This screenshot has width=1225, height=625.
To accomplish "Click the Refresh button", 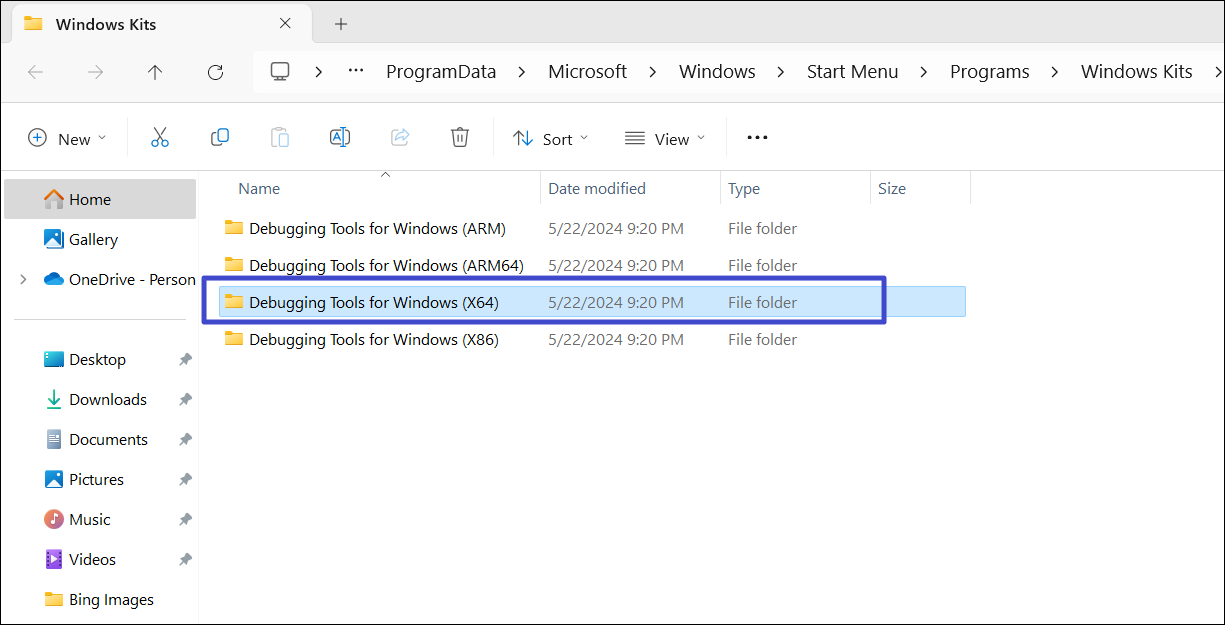I will (215, 72).
